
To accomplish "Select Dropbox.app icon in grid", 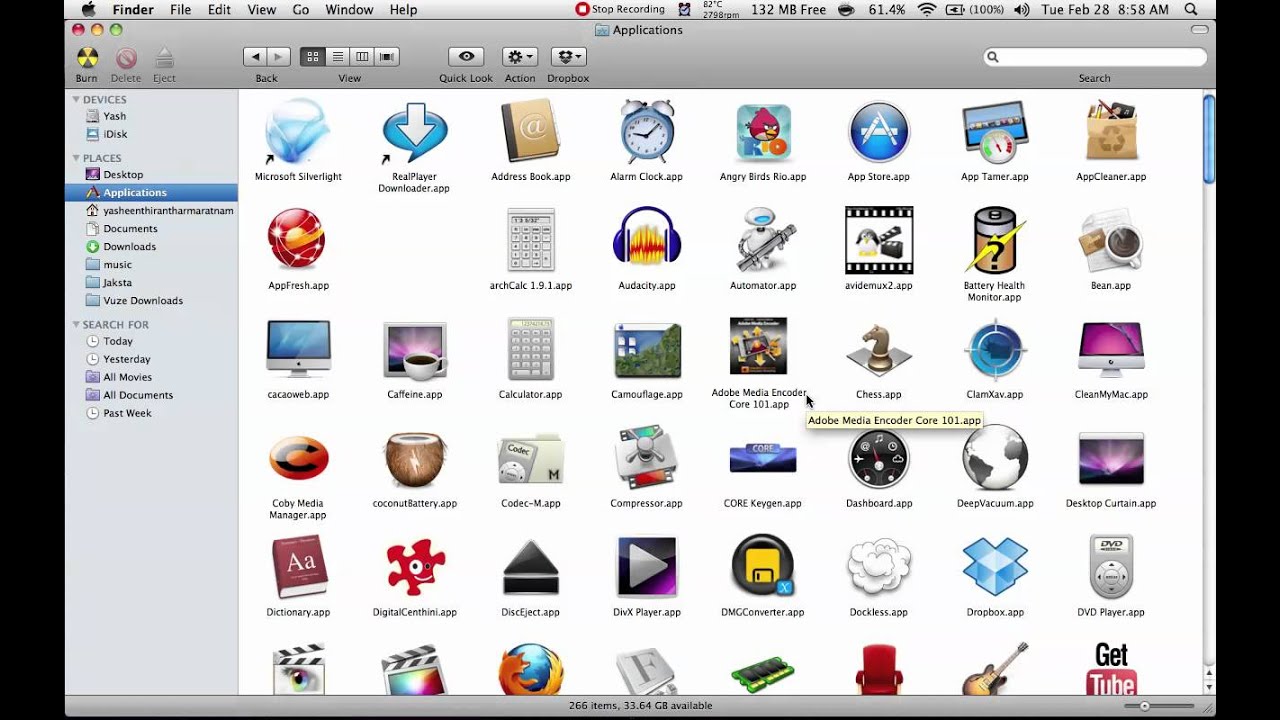I will click(995, 566).
